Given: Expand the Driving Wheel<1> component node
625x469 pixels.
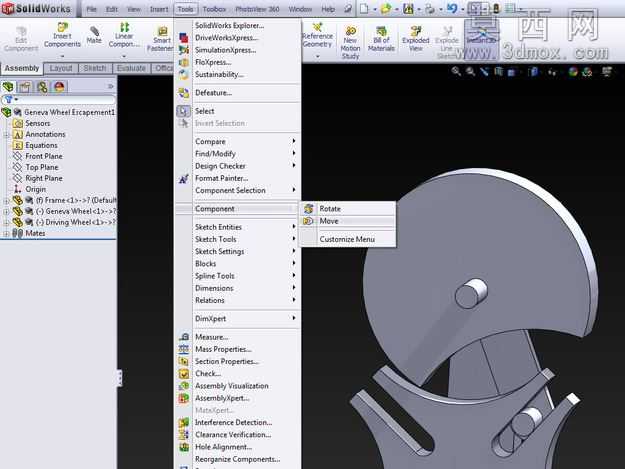Looking at the screenshot, I should coord(6,222).
